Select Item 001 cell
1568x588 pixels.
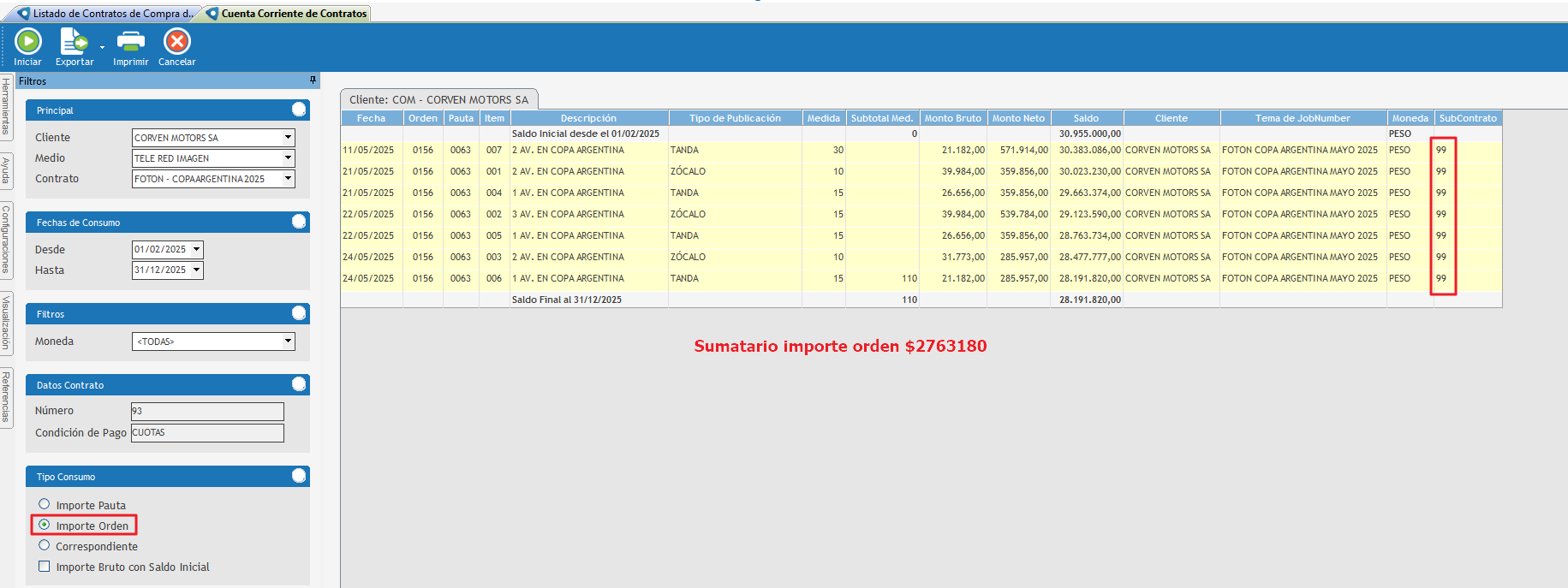494,171
